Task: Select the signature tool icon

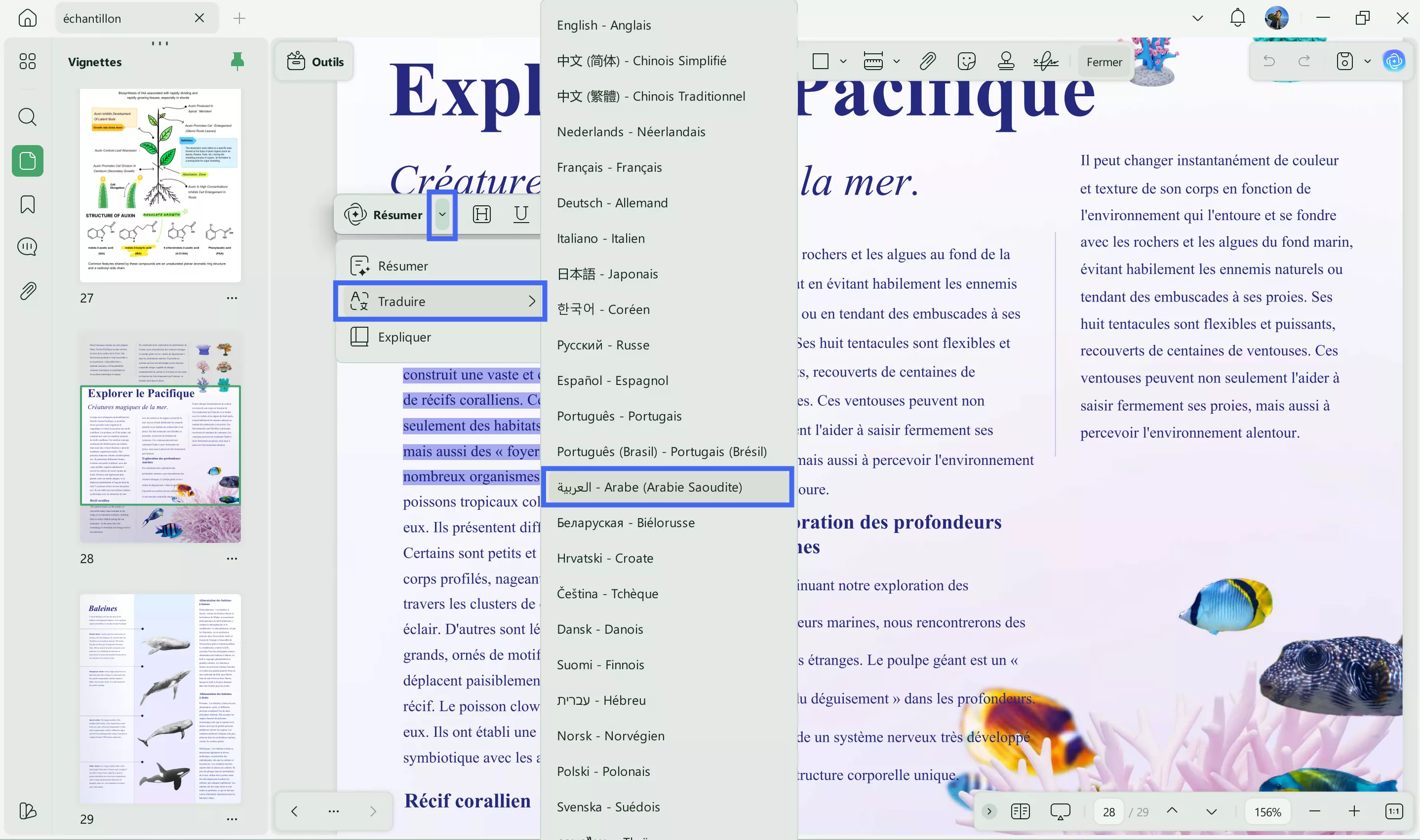Action: (1045, 61)
